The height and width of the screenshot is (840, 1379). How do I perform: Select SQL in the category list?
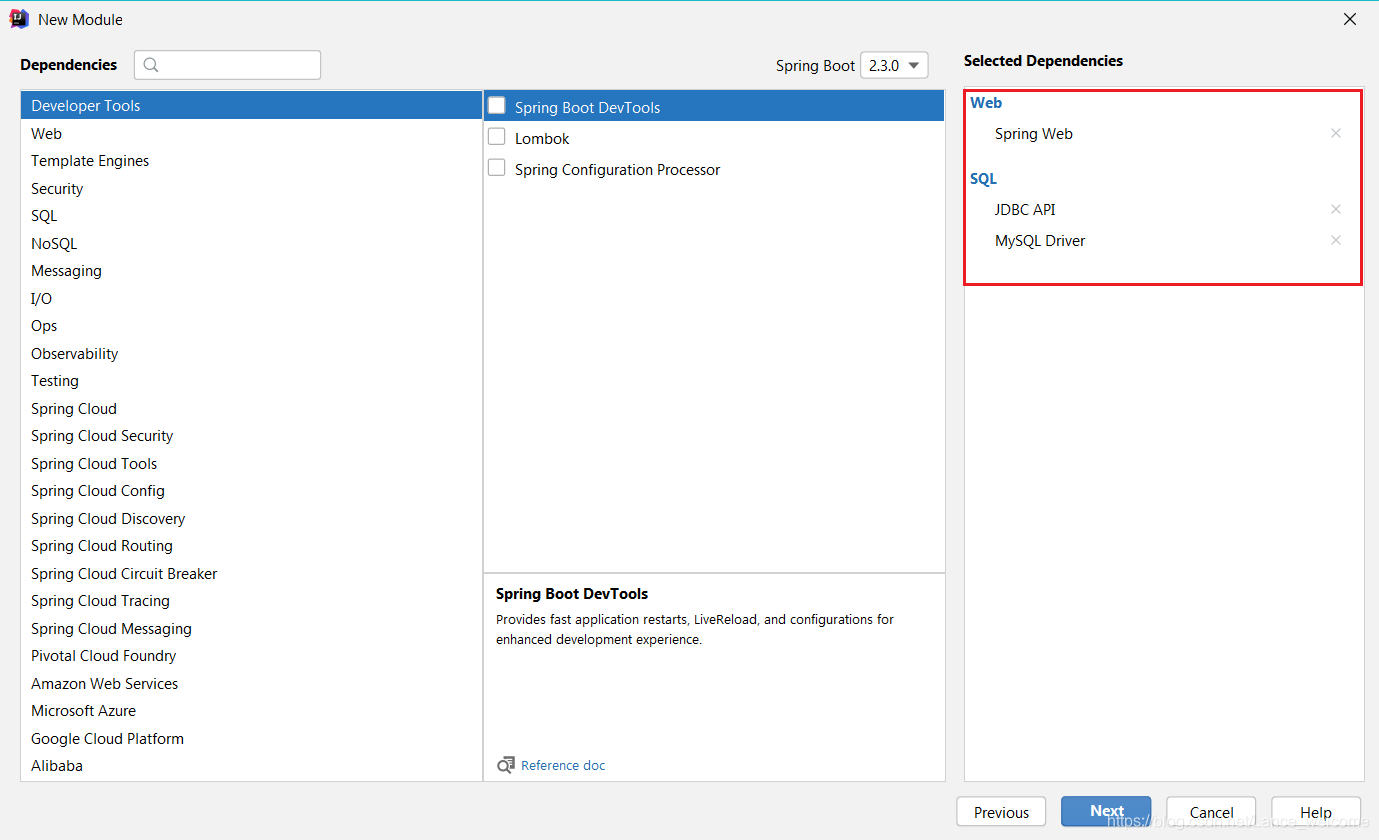click(x=251, y=216)
